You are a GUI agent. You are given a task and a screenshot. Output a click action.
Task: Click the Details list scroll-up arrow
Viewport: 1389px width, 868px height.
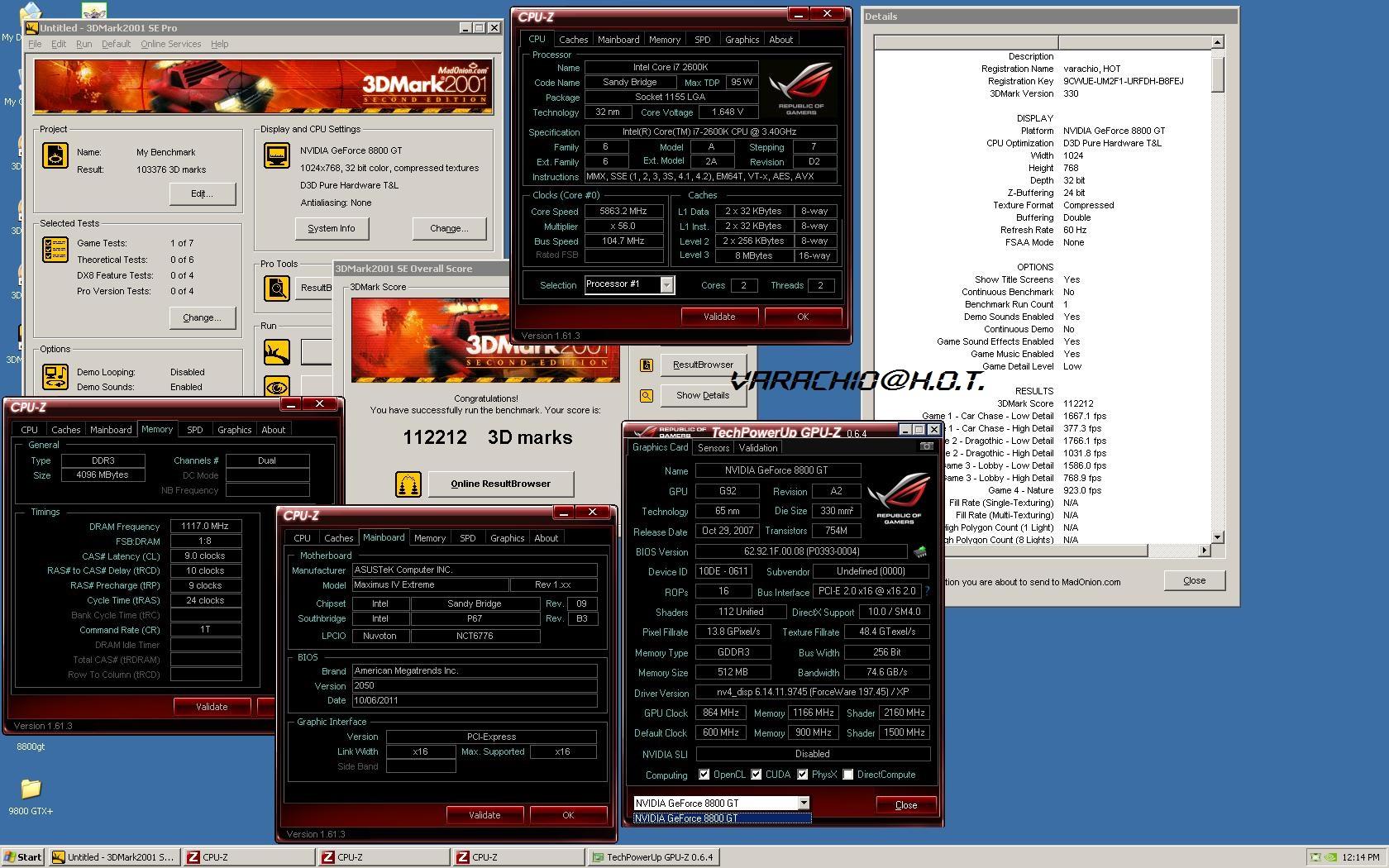point(1217,42)
